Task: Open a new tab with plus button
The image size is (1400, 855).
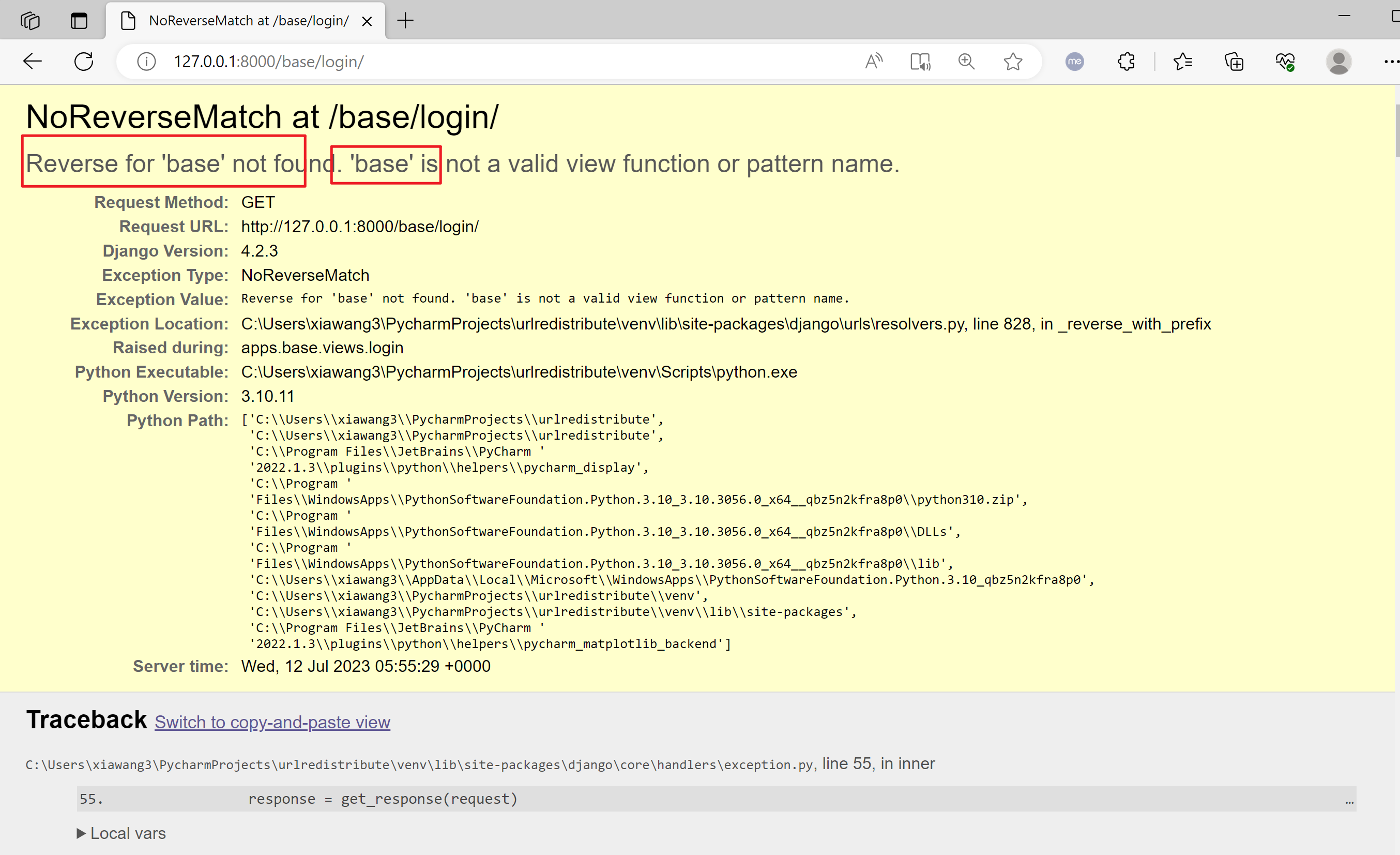Action: pos(405,21)
